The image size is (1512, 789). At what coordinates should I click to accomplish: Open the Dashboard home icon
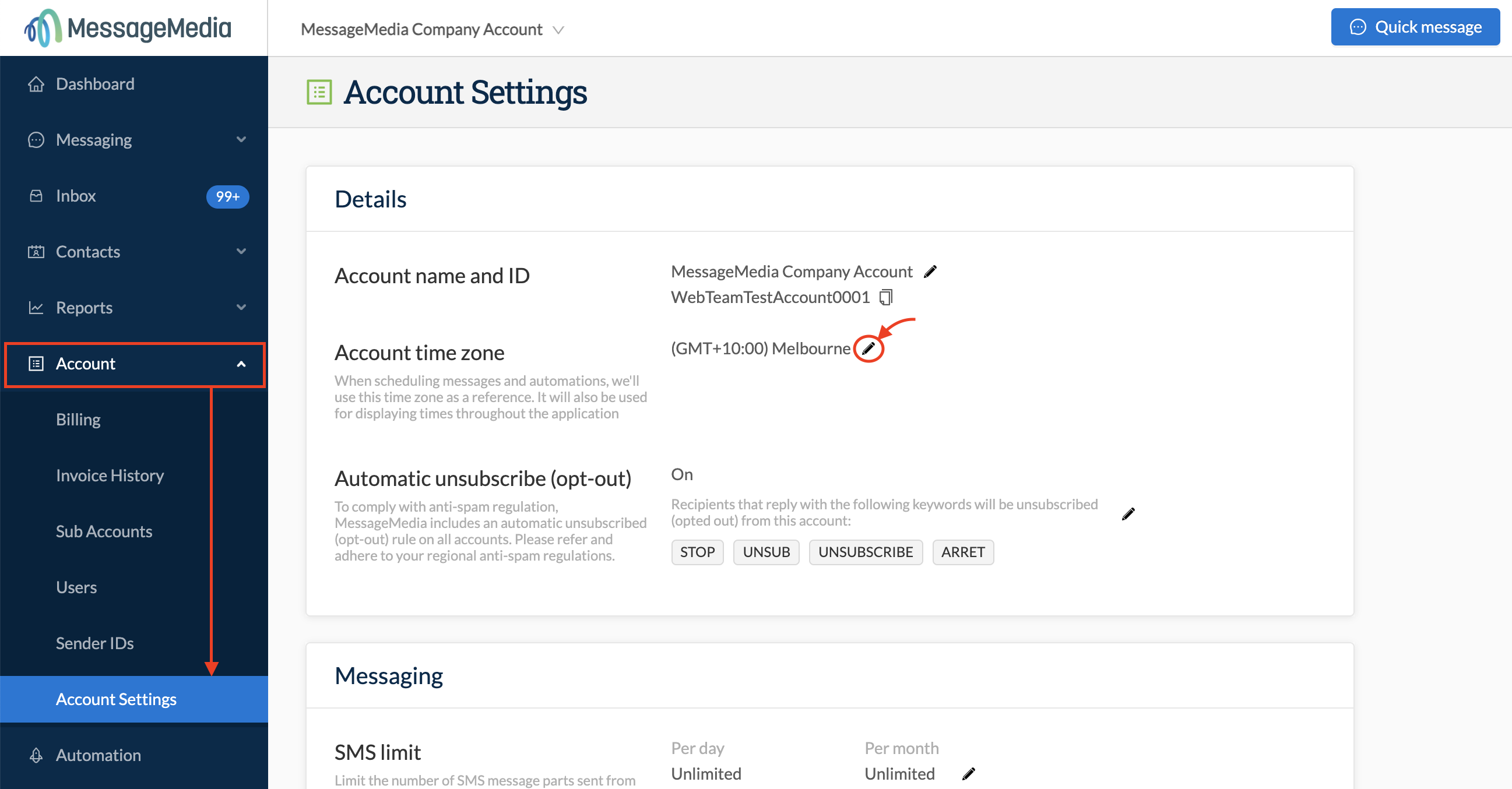pos(36,84)
